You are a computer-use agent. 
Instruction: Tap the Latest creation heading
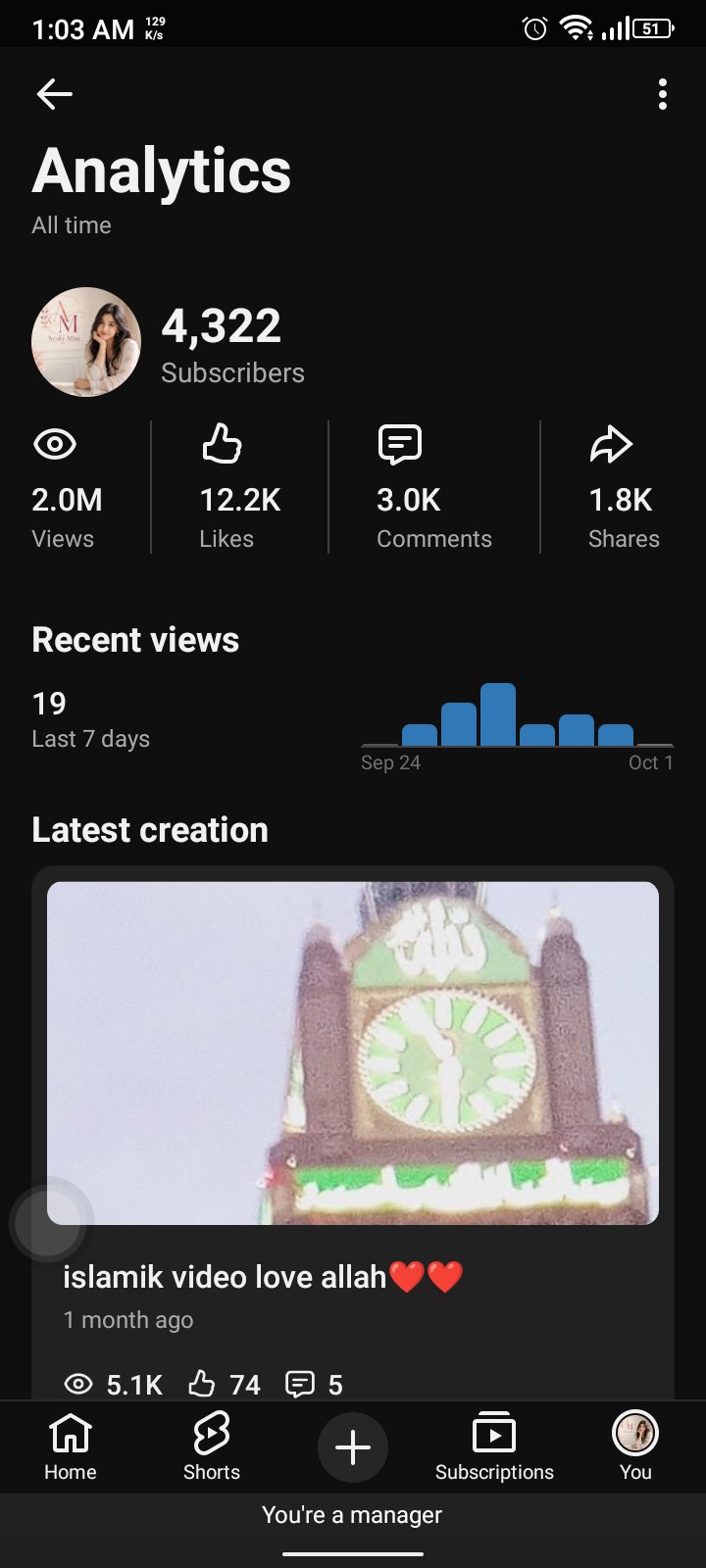[150, 830]
